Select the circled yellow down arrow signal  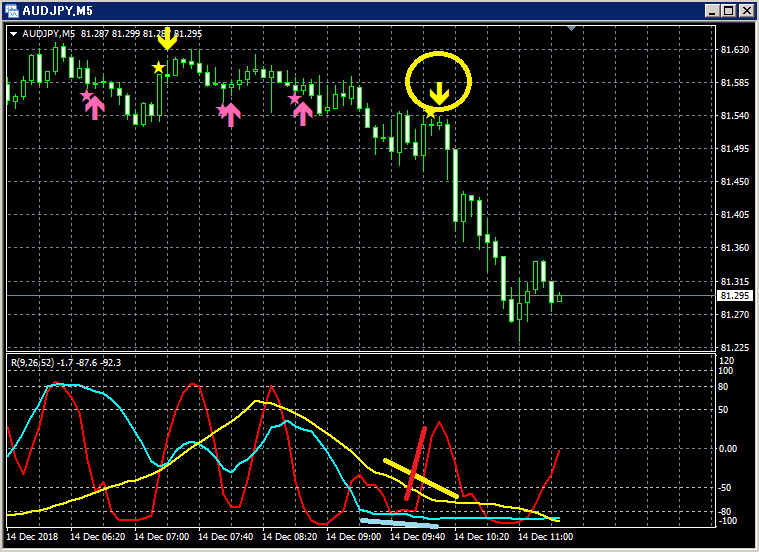click(439, 94)
